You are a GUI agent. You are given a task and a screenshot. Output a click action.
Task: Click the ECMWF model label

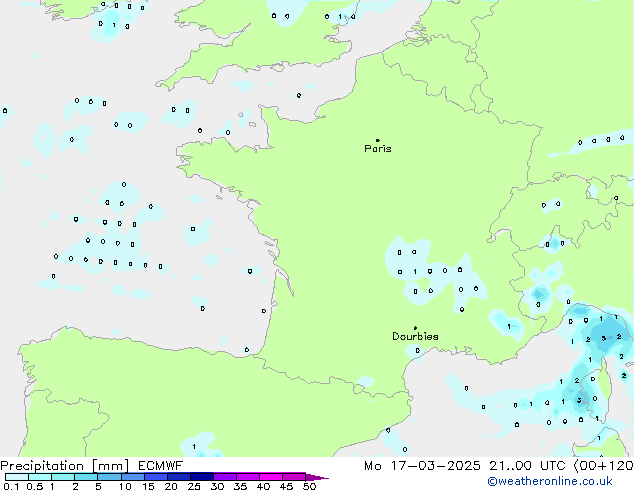[x=161, y=466]
